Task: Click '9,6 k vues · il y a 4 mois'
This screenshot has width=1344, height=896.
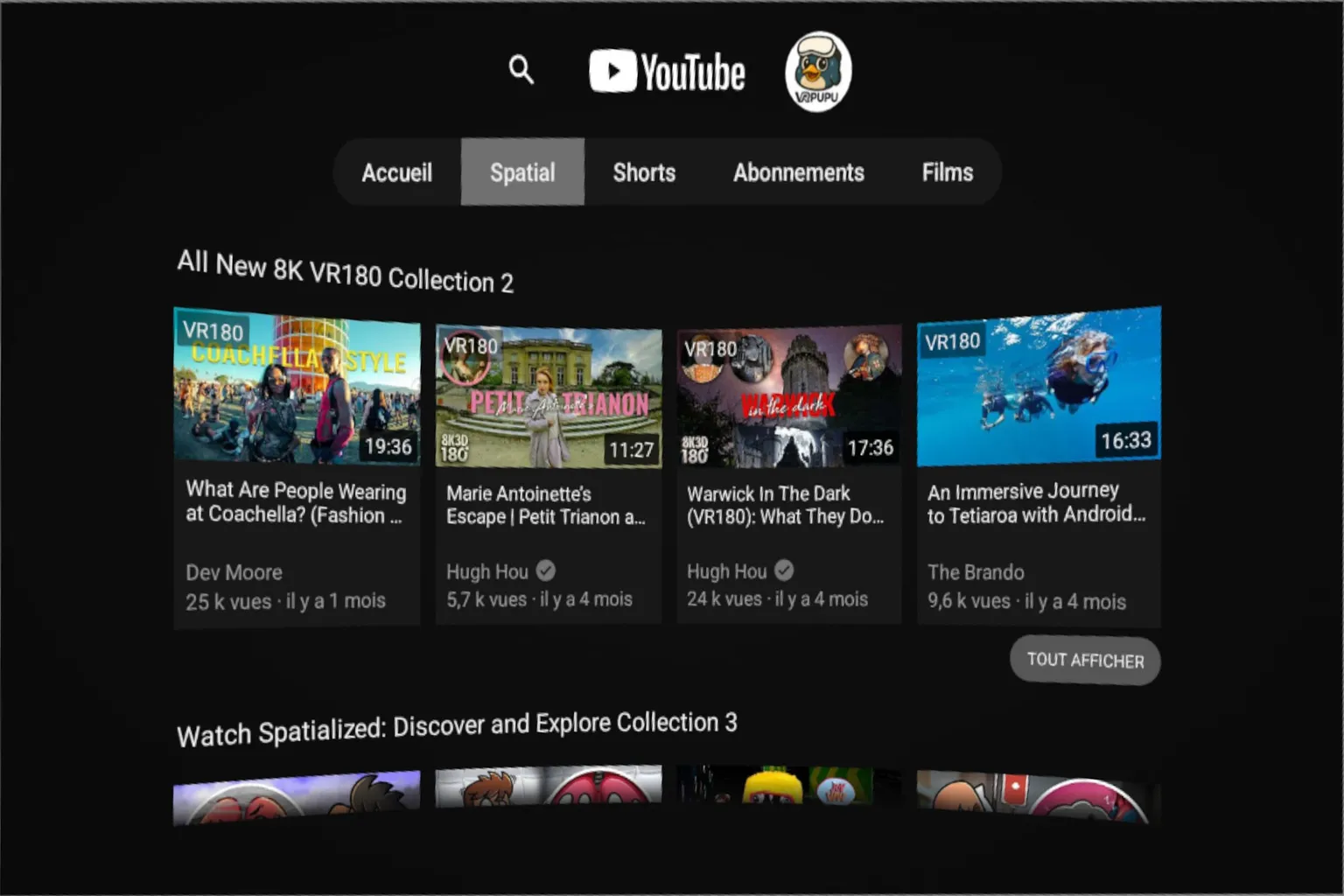Action: [x=1026, y=601]
